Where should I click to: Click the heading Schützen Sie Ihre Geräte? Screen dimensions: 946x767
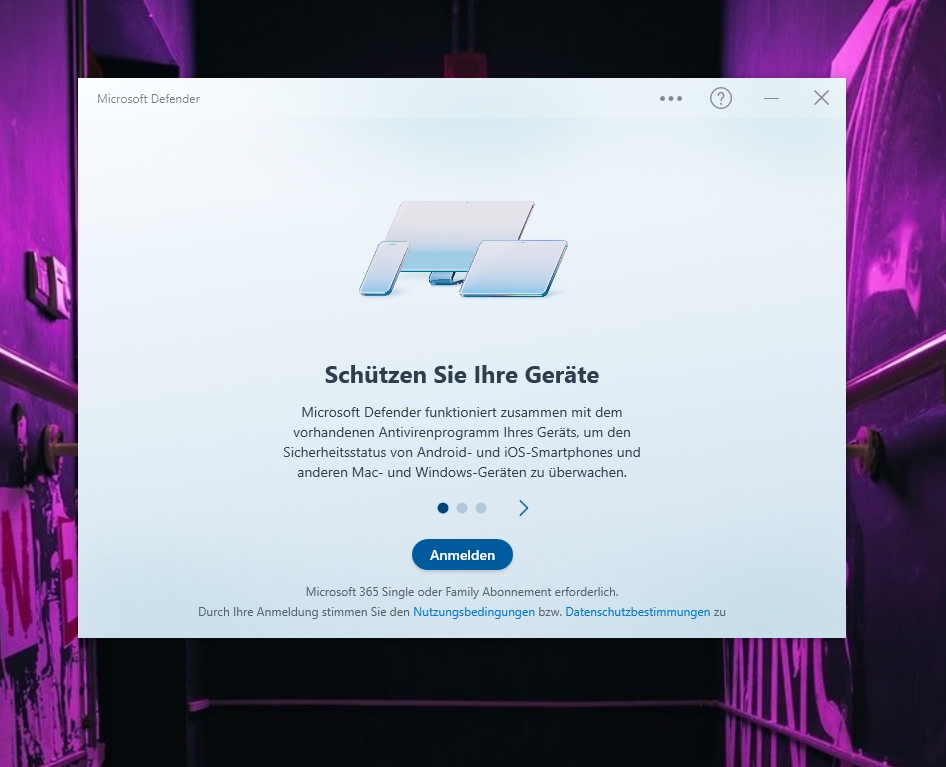[x=462, y=375]
